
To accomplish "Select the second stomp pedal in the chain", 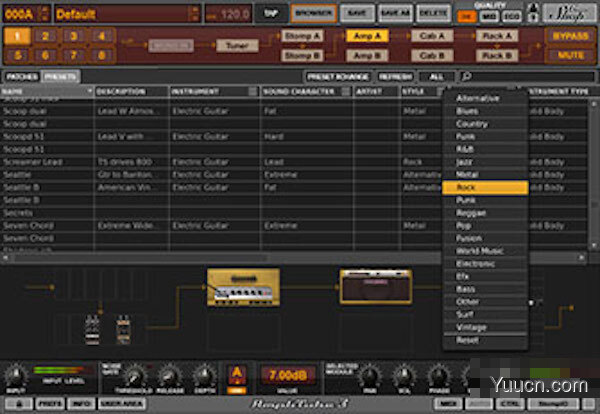I will coord(123,330).
